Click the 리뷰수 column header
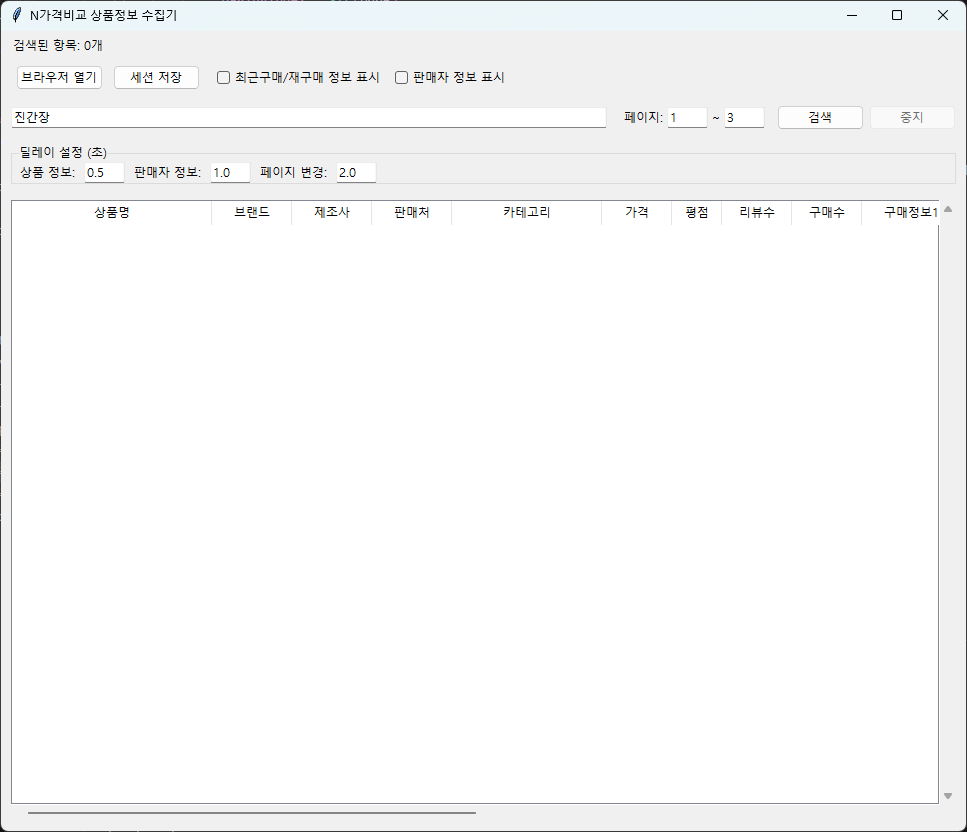The image size is (967, 832). click(x=756, y=213)
